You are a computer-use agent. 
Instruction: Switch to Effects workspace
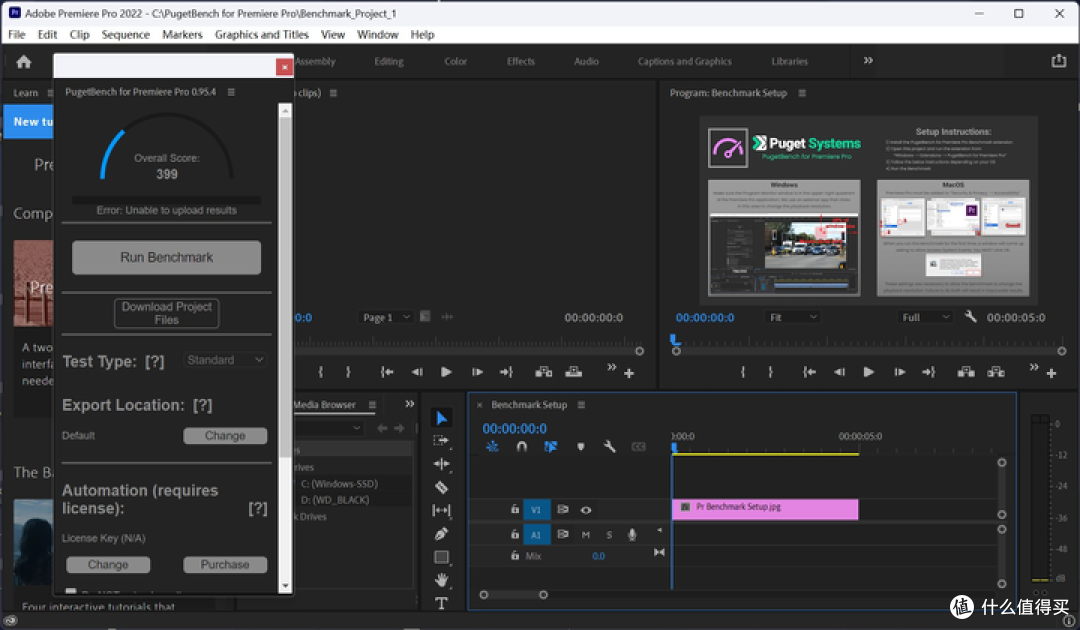[521, 61]
